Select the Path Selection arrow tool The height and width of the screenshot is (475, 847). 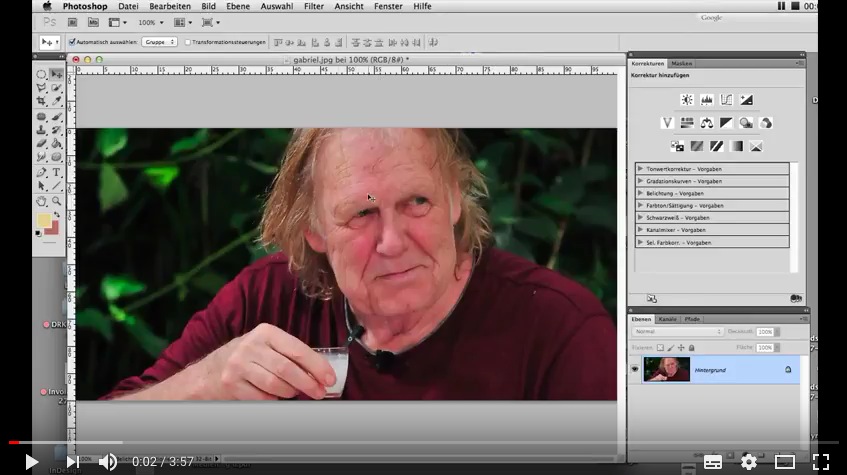(x=42, y=186)
